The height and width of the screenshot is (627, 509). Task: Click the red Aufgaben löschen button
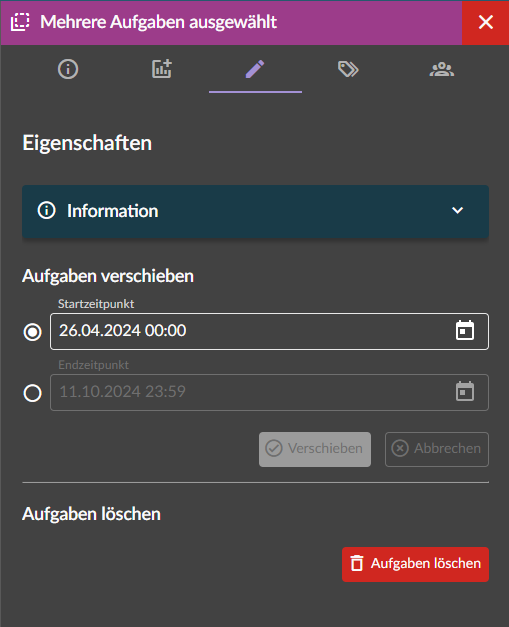pos(415,564)
